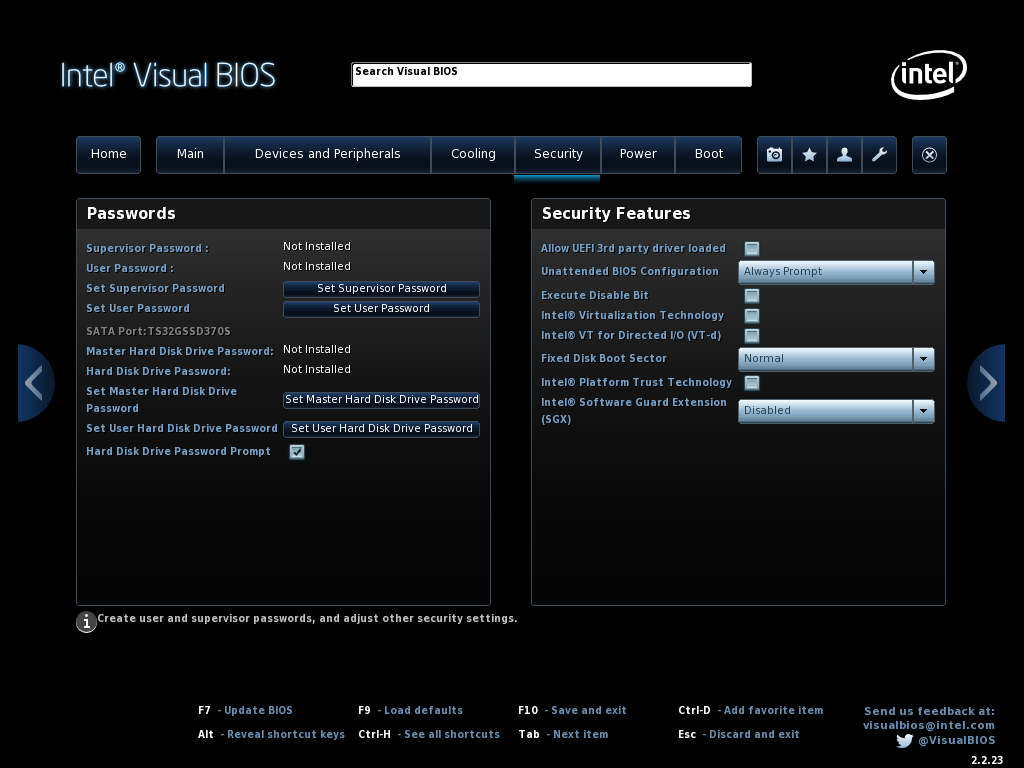Click the Master Hard Disk Drive Password label
This screenshot has width=1024, height=768.
click(x=180, y=351)
